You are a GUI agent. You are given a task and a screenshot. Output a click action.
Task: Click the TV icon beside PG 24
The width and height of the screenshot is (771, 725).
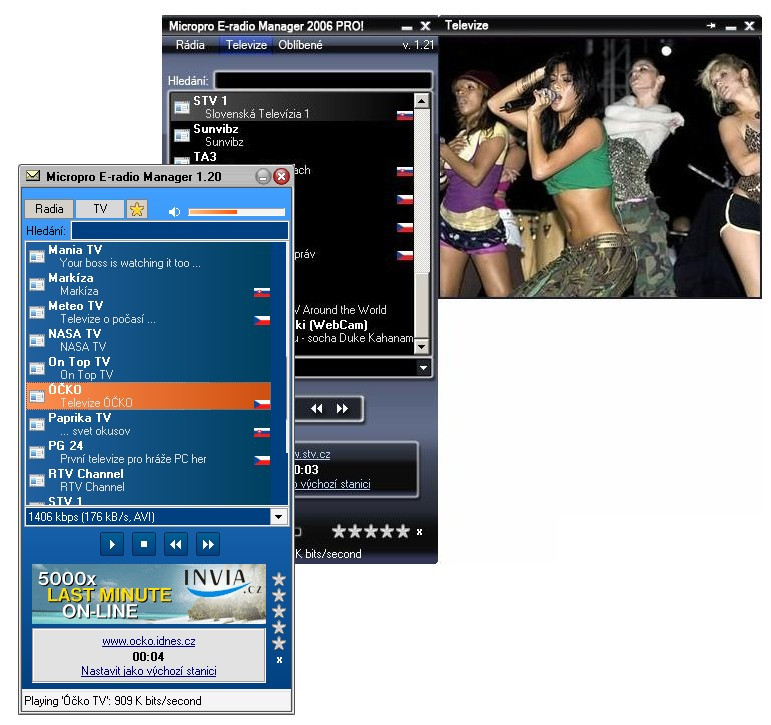click(x=37, y=453)
